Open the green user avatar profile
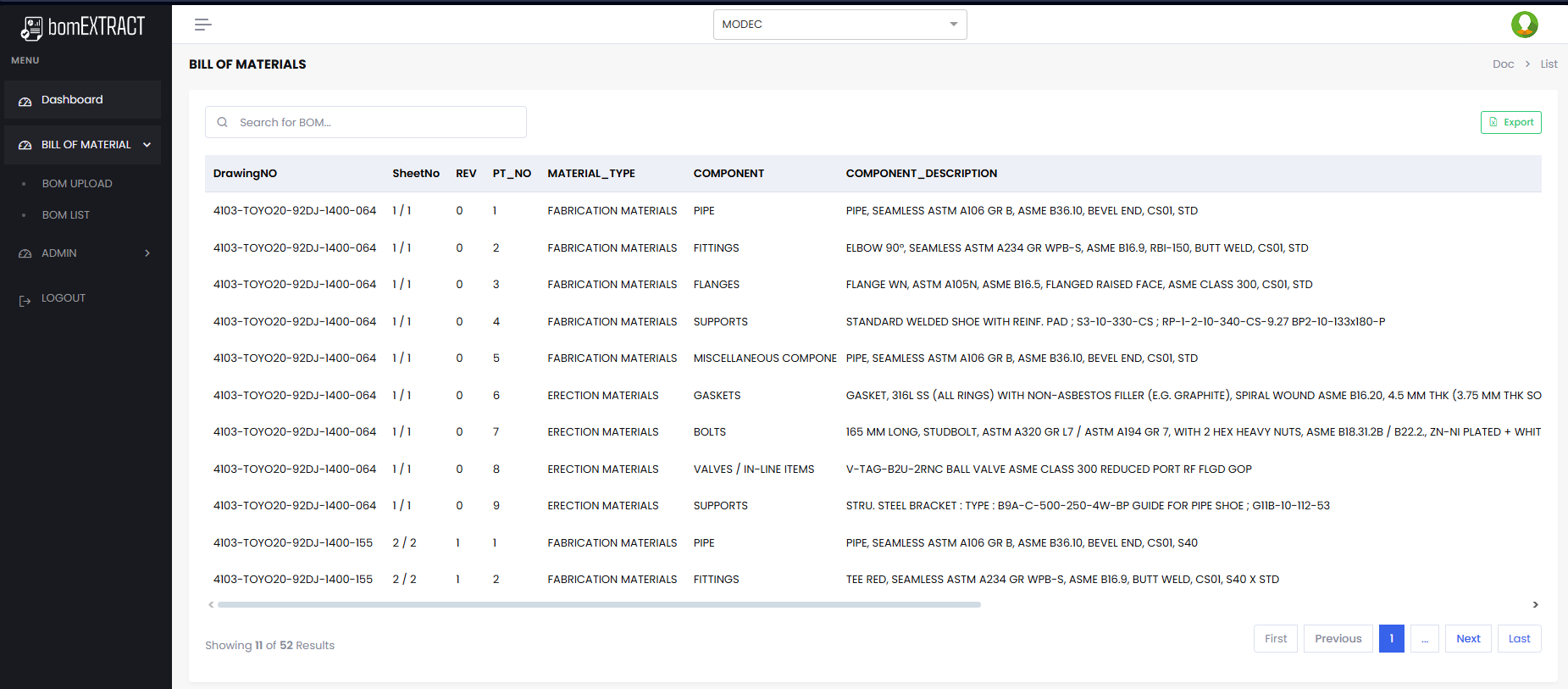Image resolution: width=1568 pixels, height=689 pixels. tap(1524, 25)
